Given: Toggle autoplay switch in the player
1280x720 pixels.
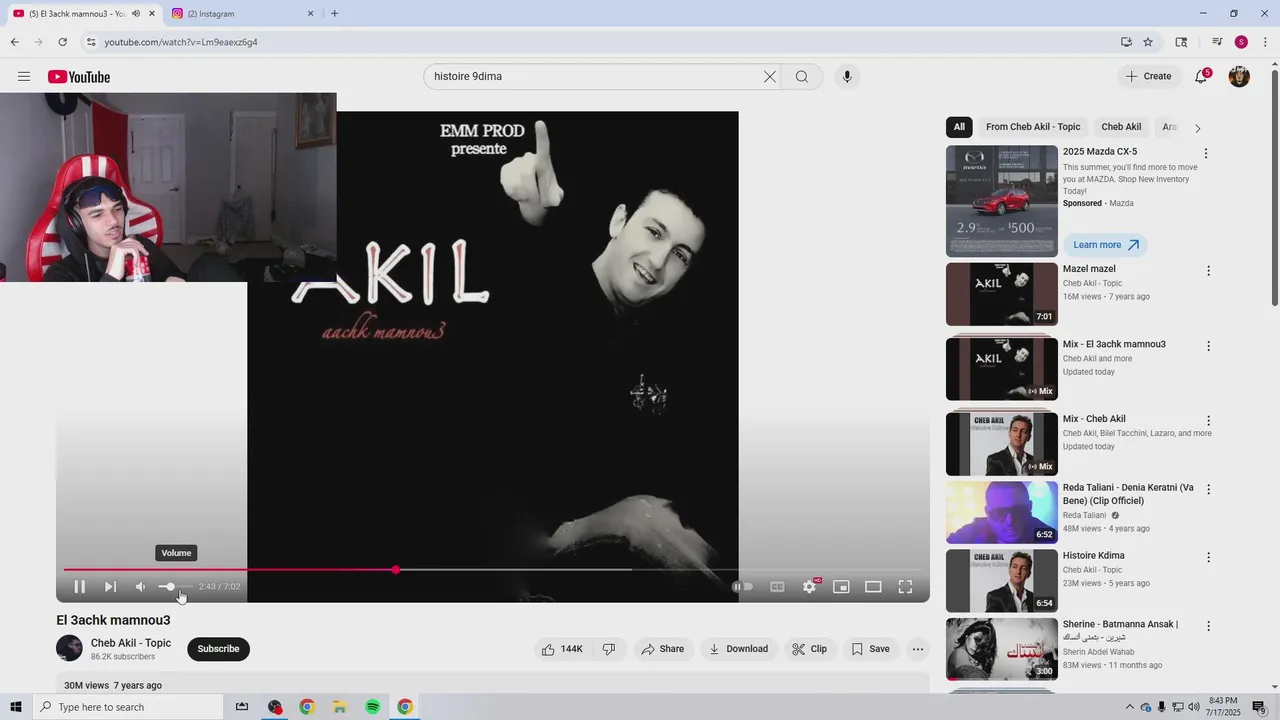Looking at the screenshot, I should click(743, 587).
